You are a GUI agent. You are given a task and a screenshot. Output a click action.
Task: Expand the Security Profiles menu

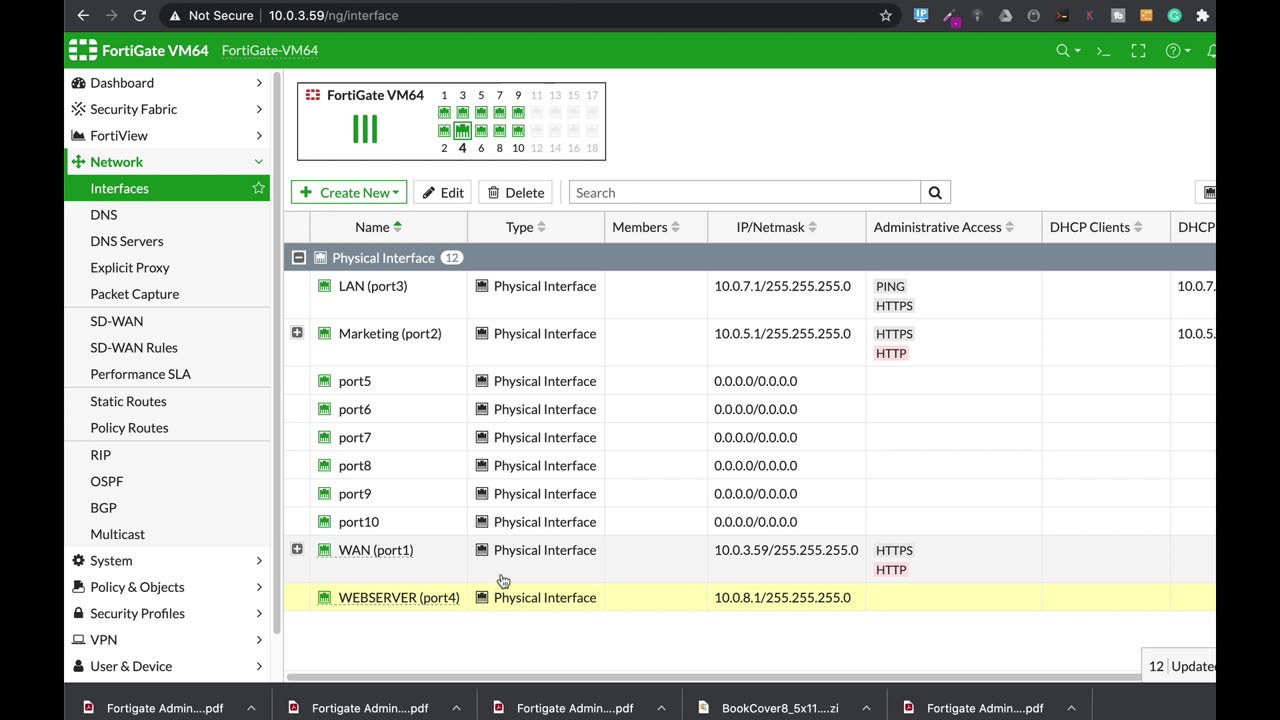coord(258,614)
